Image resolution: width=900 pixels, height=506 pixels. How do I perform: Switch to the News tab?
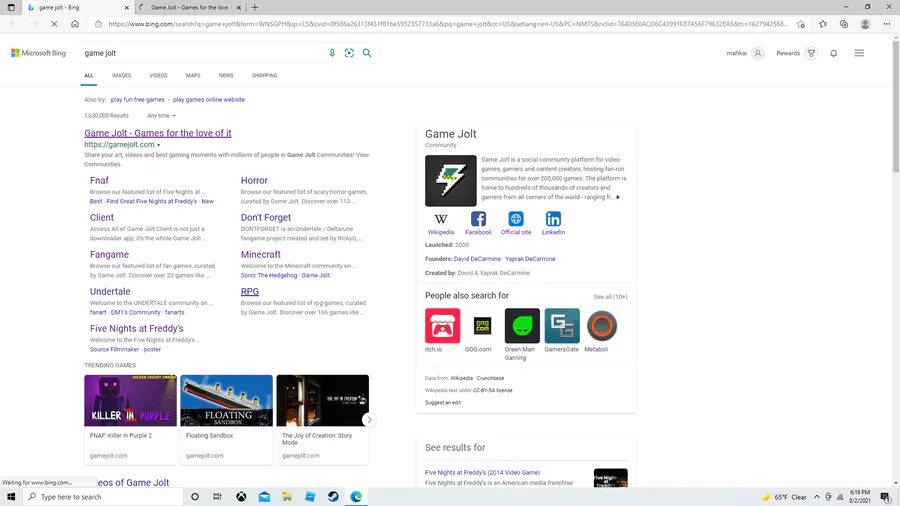click(x=226, y=75)
